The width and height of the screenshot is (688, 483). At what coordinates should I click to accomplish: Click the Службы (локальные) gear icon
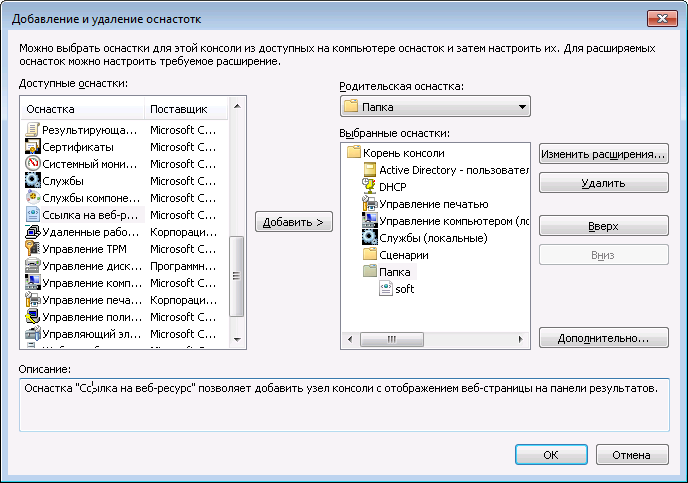pyautogui.click(x=369, y=238)
